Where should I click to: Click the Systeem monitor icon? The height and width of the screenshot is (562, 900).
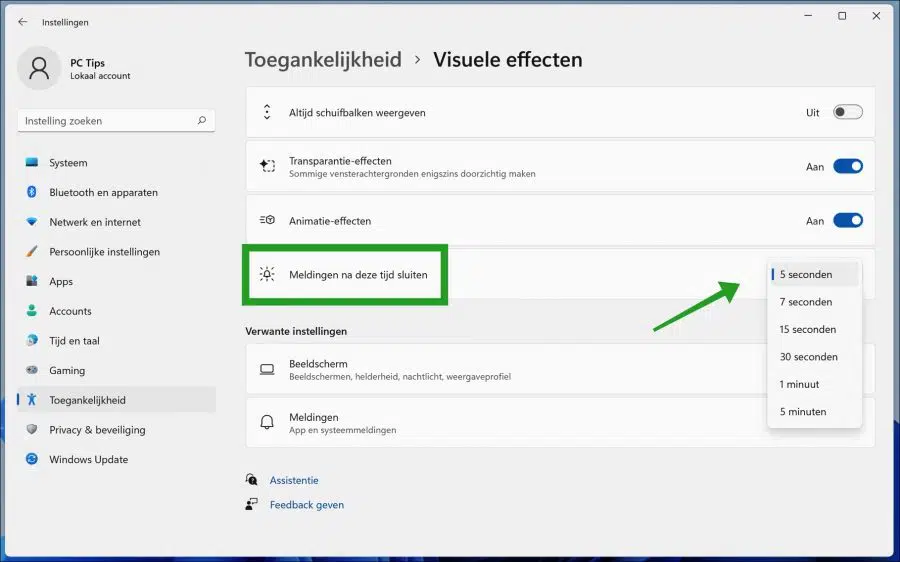point(32,162)
